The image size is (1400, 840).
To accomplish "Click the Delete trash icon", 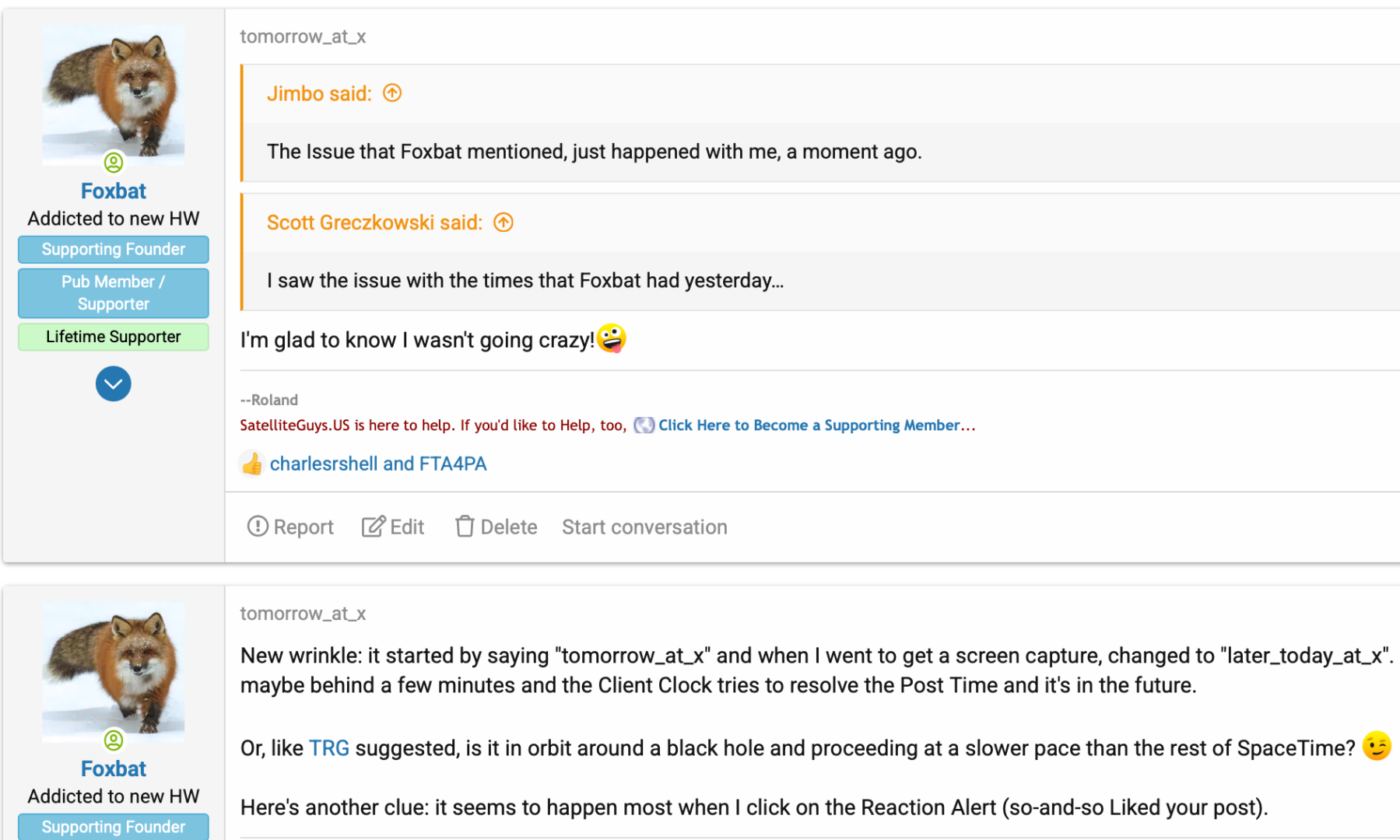I will (x=465, y=527).
